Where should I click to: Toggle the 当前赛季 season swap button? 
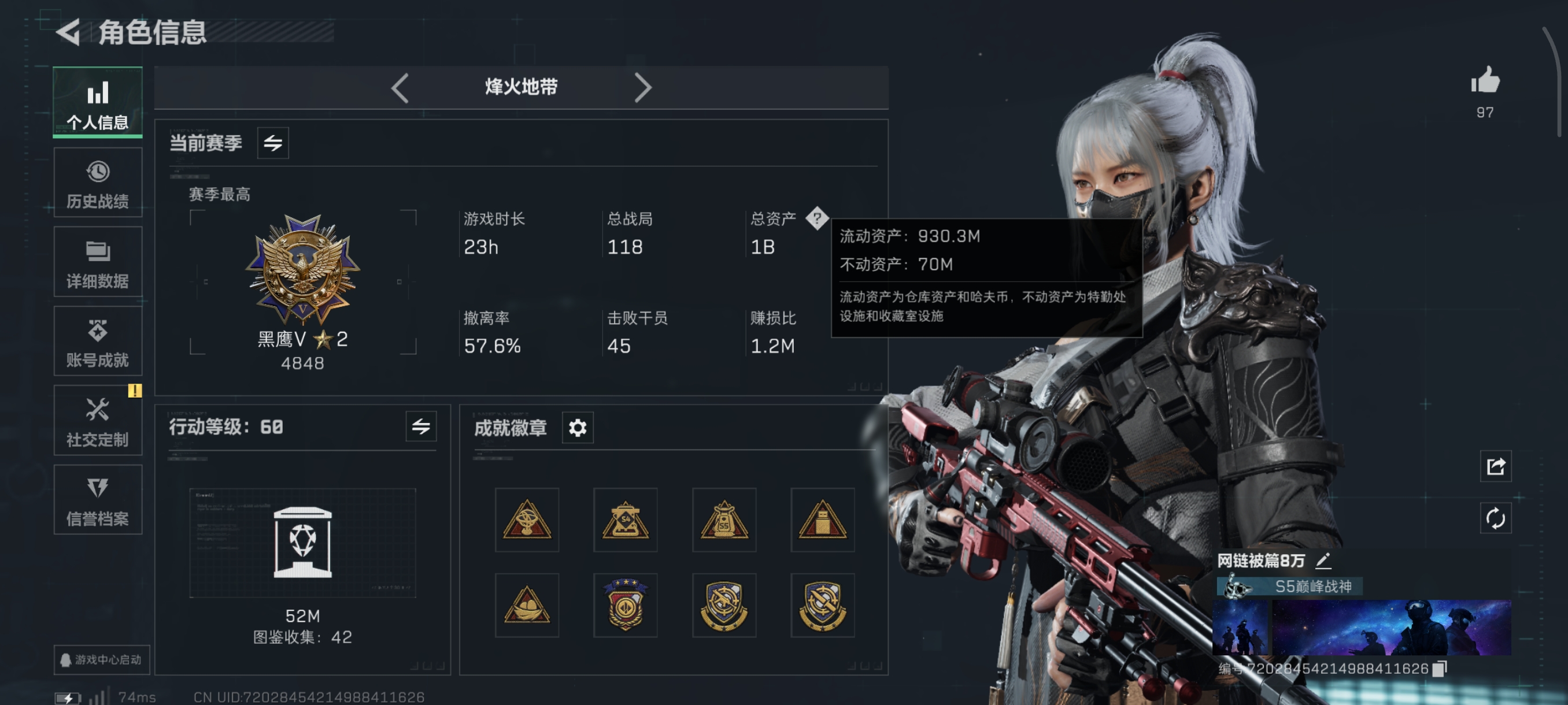click(x=273, y=143)
